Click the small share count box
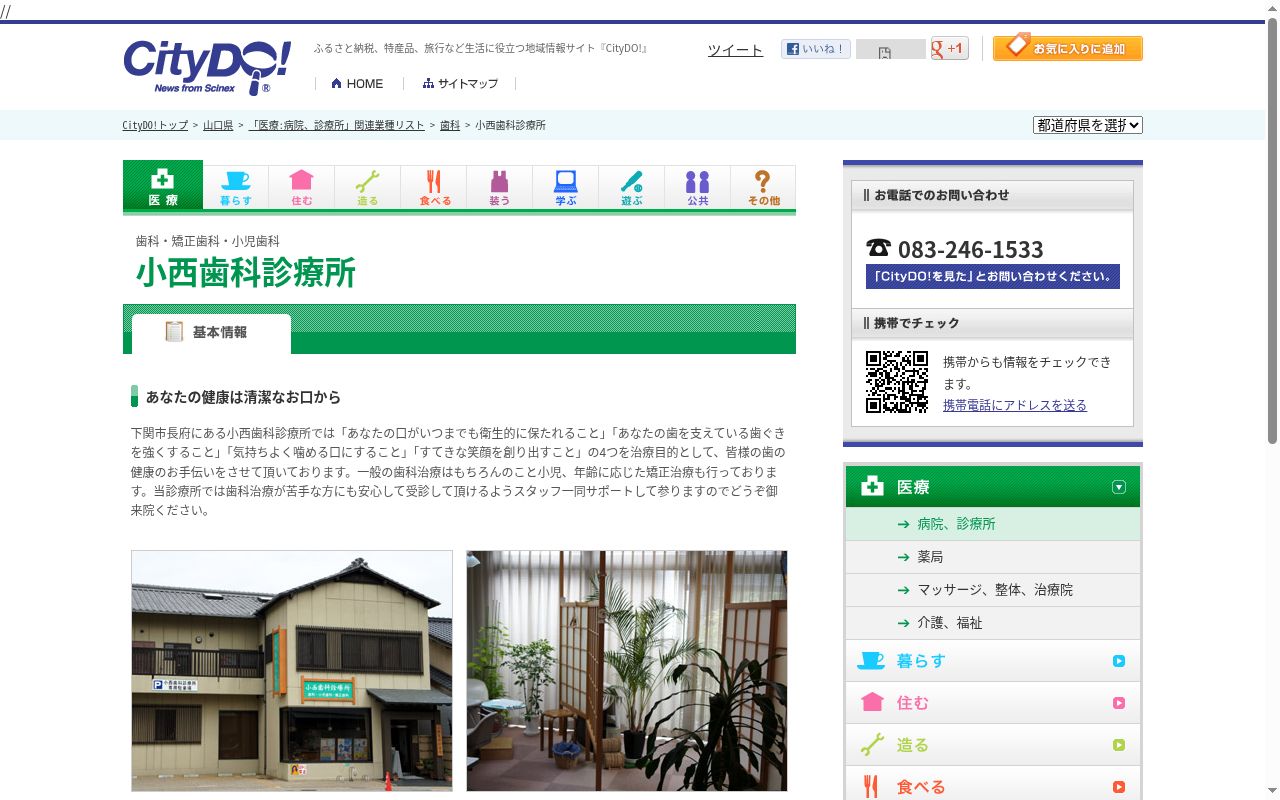Image resolution: width=1280 pixels, height=800 pixels. click(890, 49)
